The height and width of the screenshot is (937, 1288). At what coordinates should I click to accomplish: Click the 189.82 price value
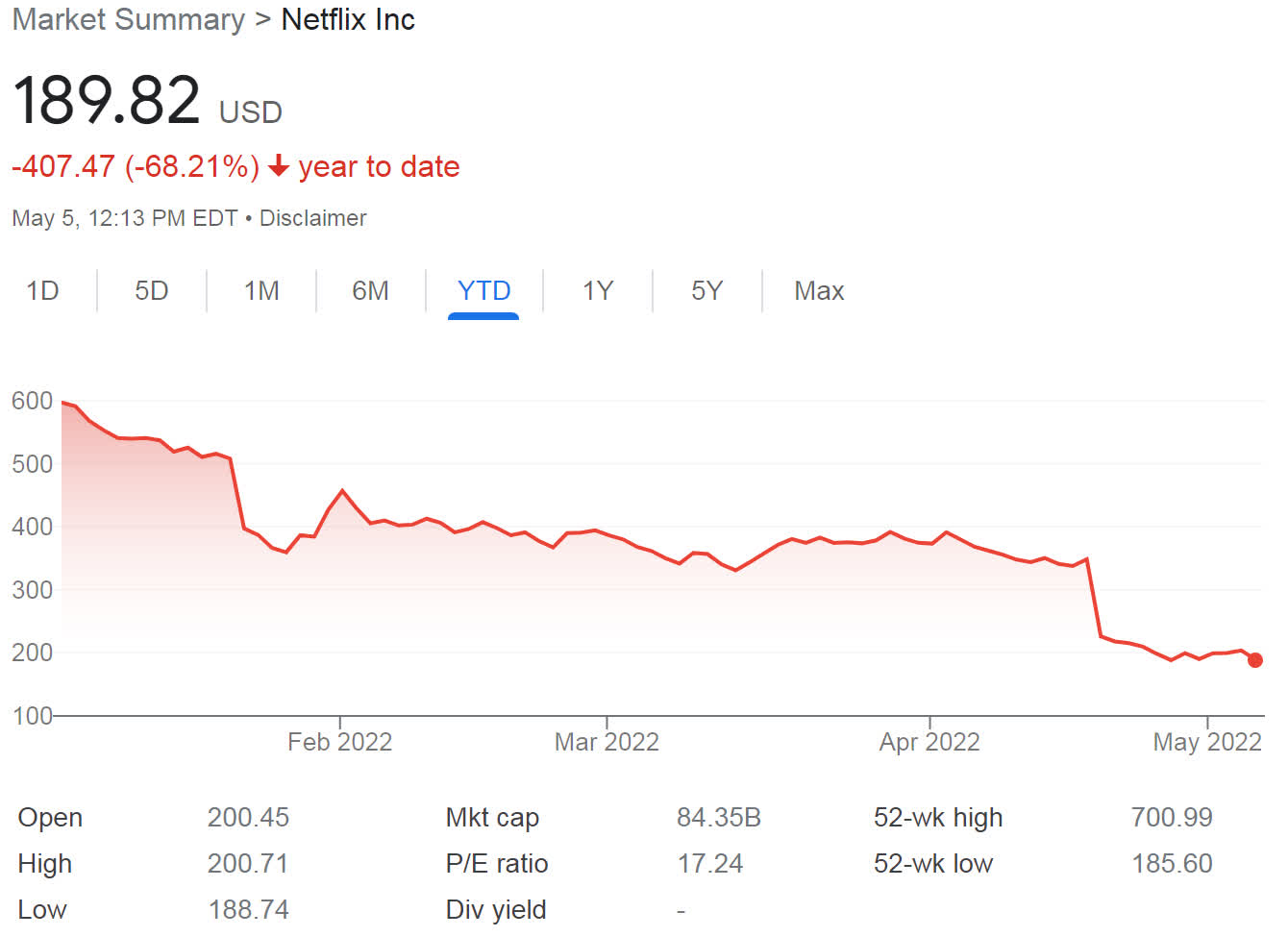107,100
